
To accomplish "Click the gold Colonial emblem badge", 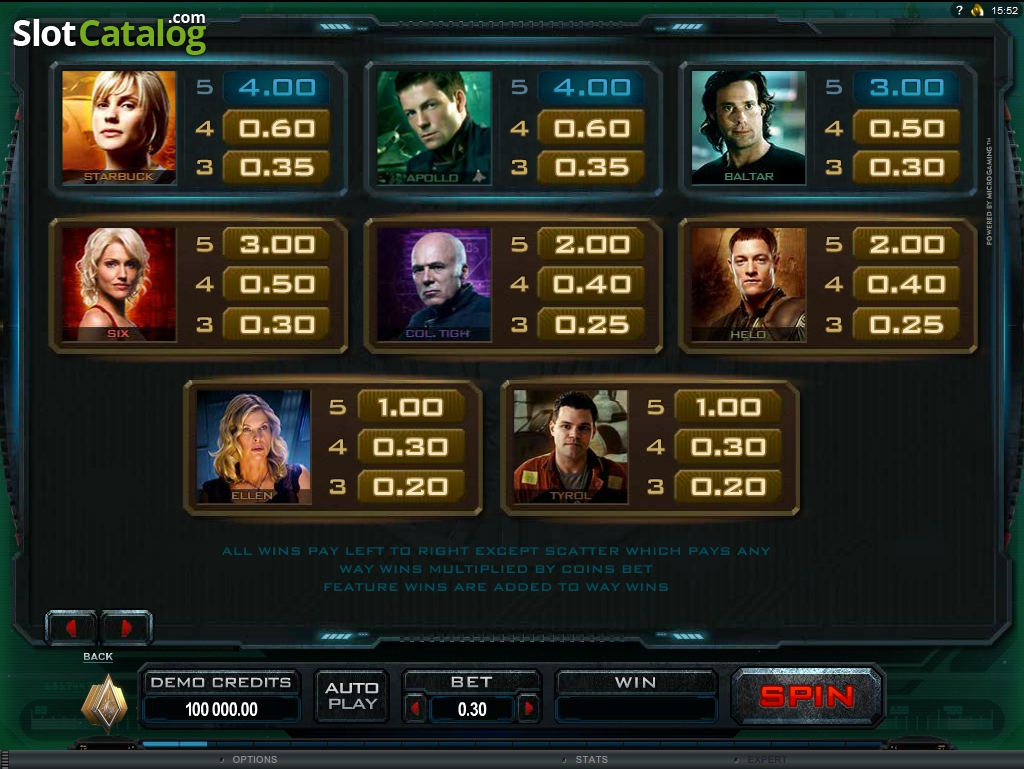I will (104, 702).
